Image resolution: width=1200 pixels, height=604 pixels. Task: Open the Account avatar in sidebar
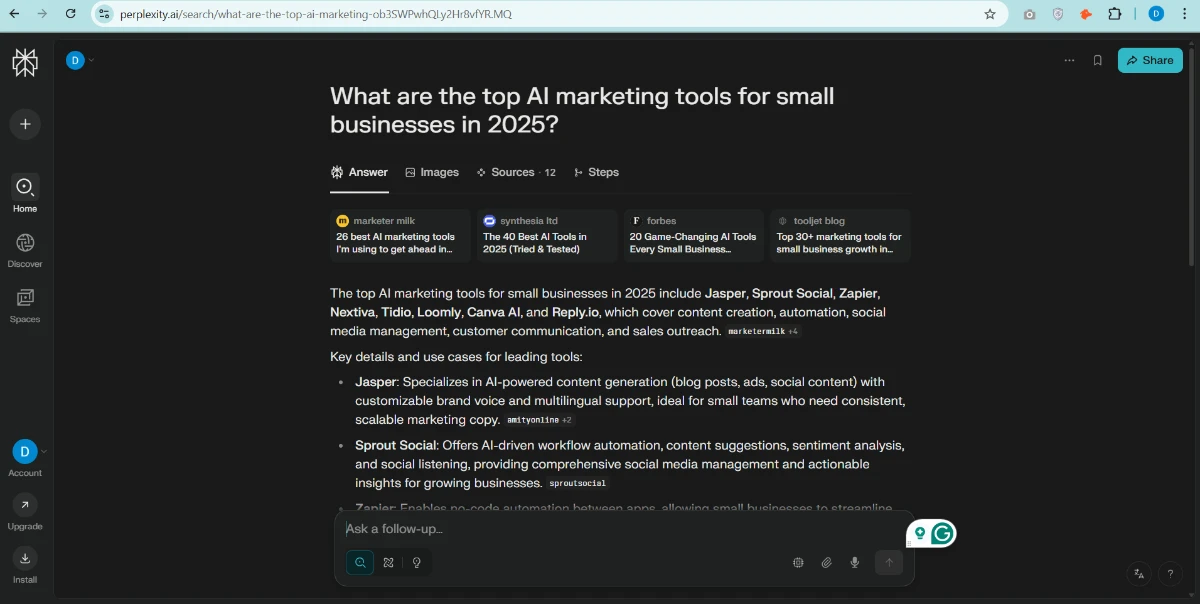(x=25, y=451)
